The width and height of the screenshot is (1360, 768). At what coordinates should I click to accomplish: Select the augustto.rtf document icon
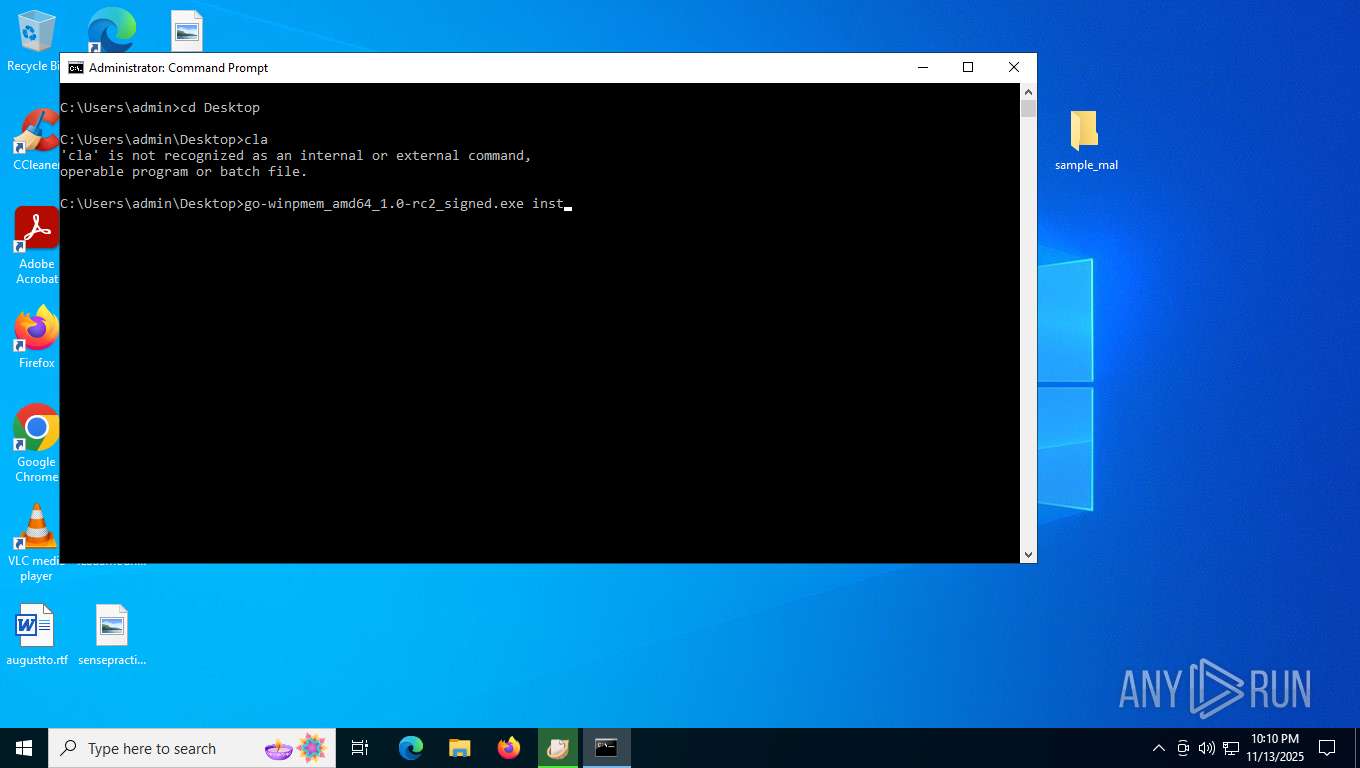[37, 635]
